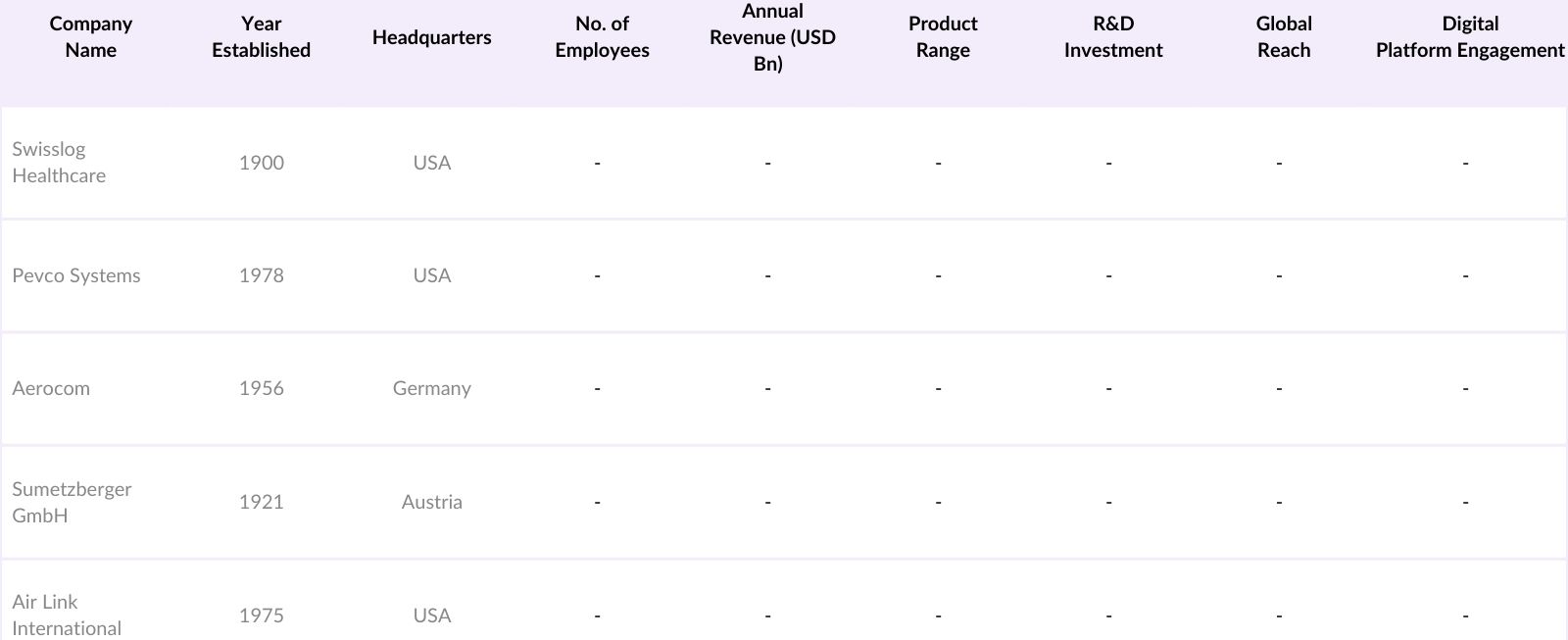1568x640 pixels.
Task: Click the Germany headquarters cell
Action: pyautogui.click(x=432, y=388)
